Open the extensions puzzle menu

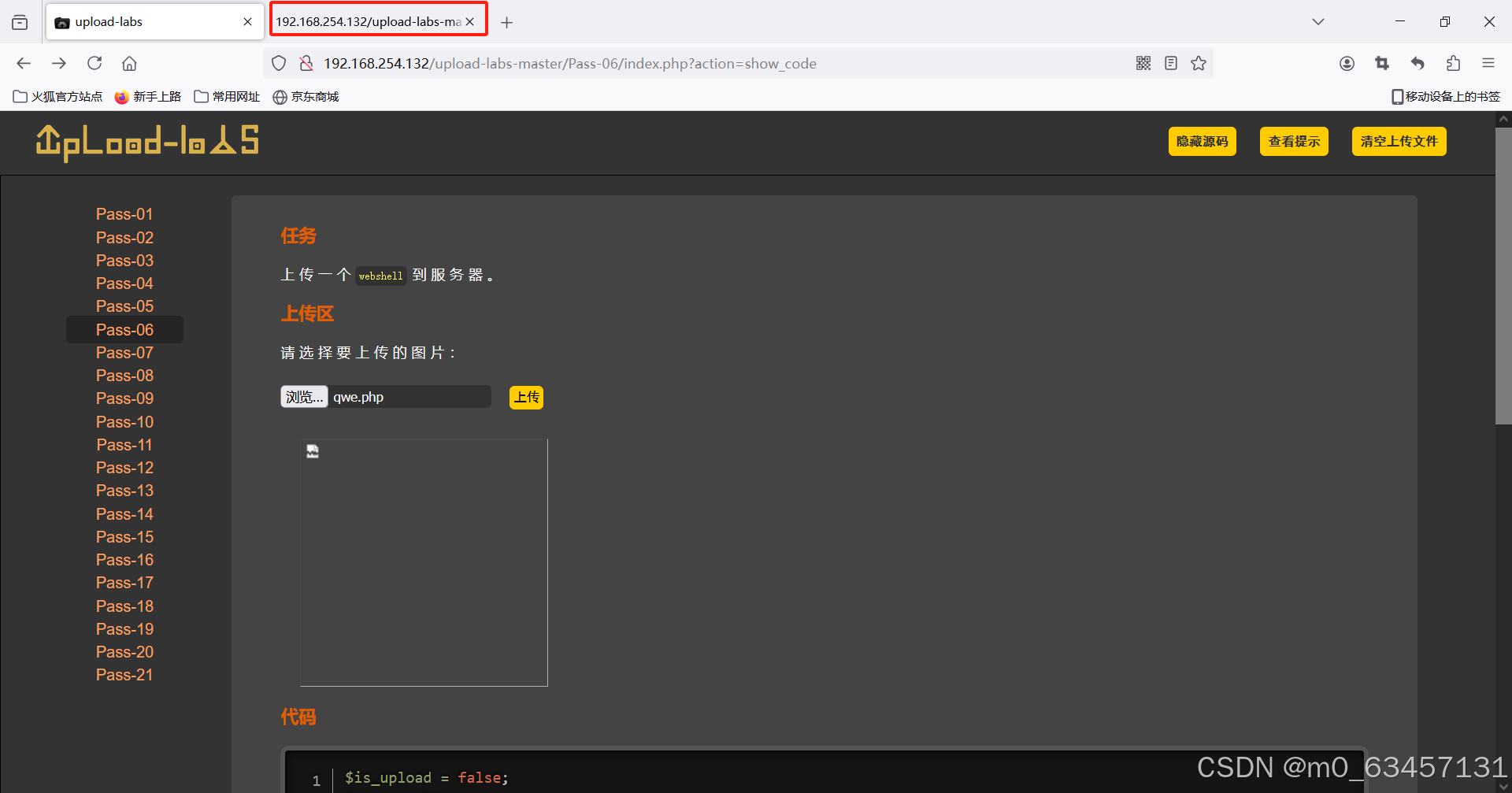(x=1453, y=64)
